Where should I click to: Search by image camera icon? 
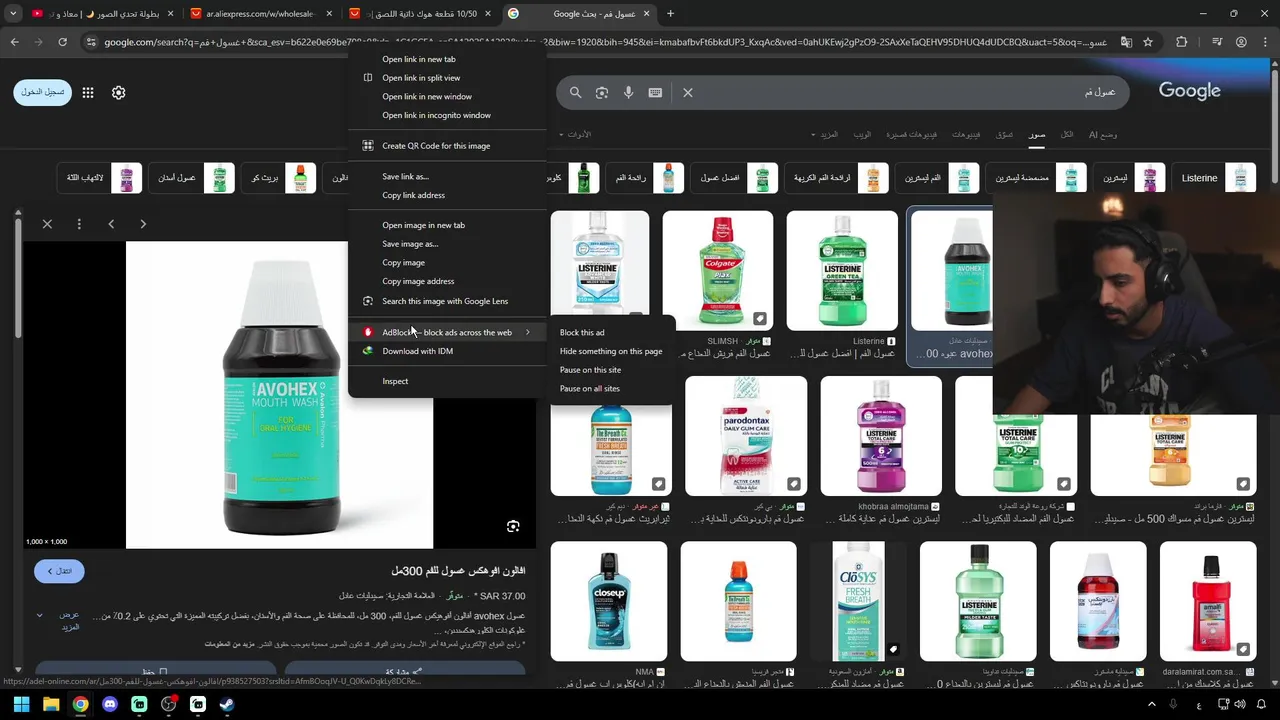602,92
